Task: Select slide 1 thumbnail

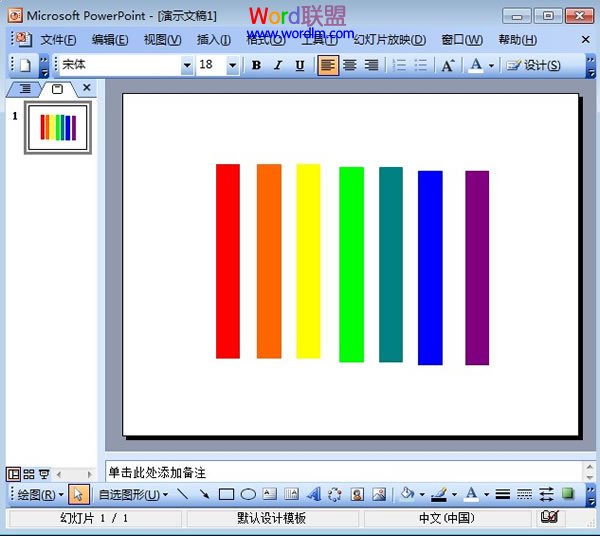Action: pos(58,127)
